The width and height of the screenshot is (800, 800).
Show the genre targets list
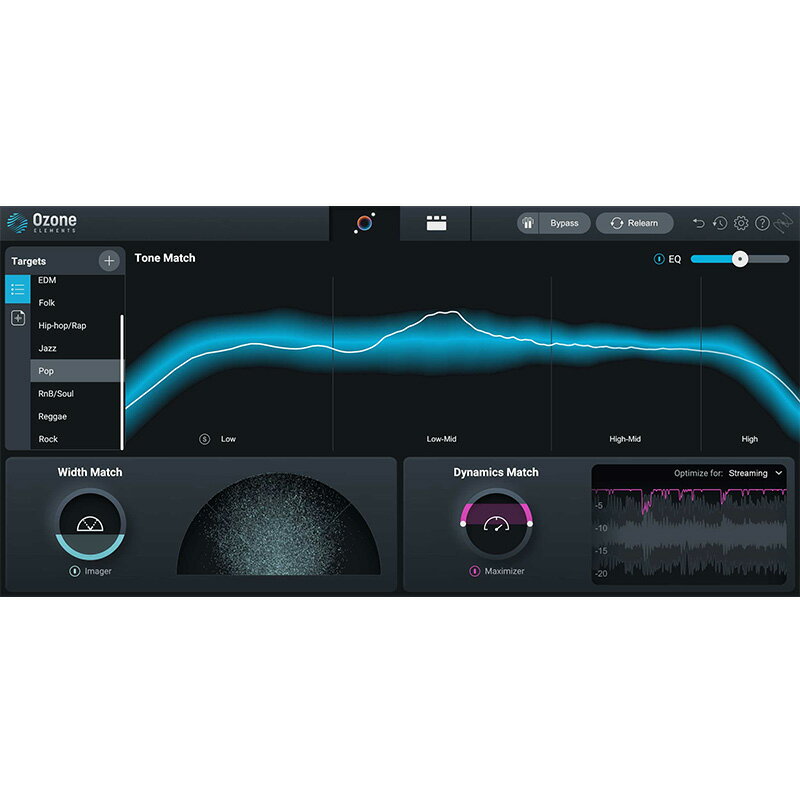click(18, 289)
